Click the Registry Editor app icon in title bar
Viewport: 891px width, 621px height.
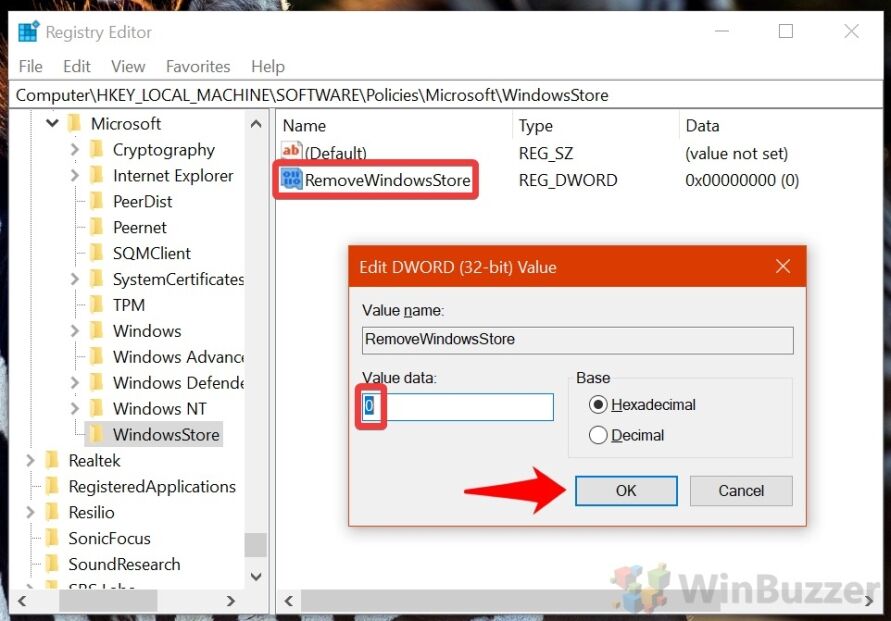[28, 31]
